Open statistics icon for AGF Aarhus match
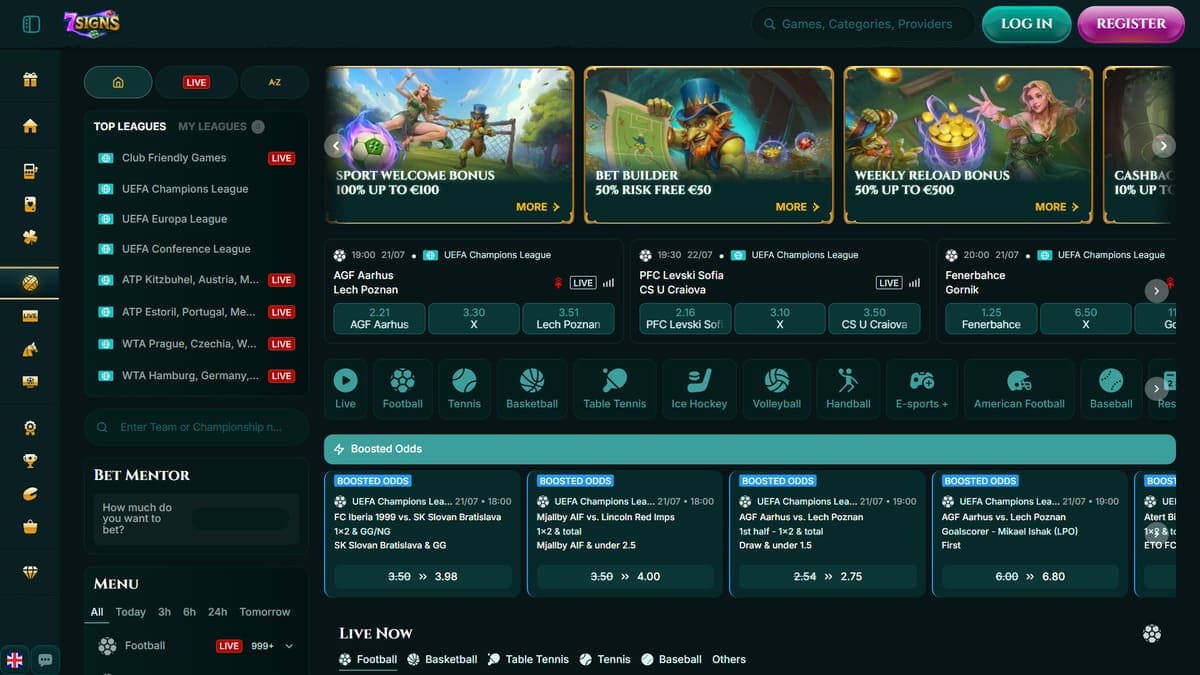The width and height of the screenshot is (1200, 675). click(608, 283)
